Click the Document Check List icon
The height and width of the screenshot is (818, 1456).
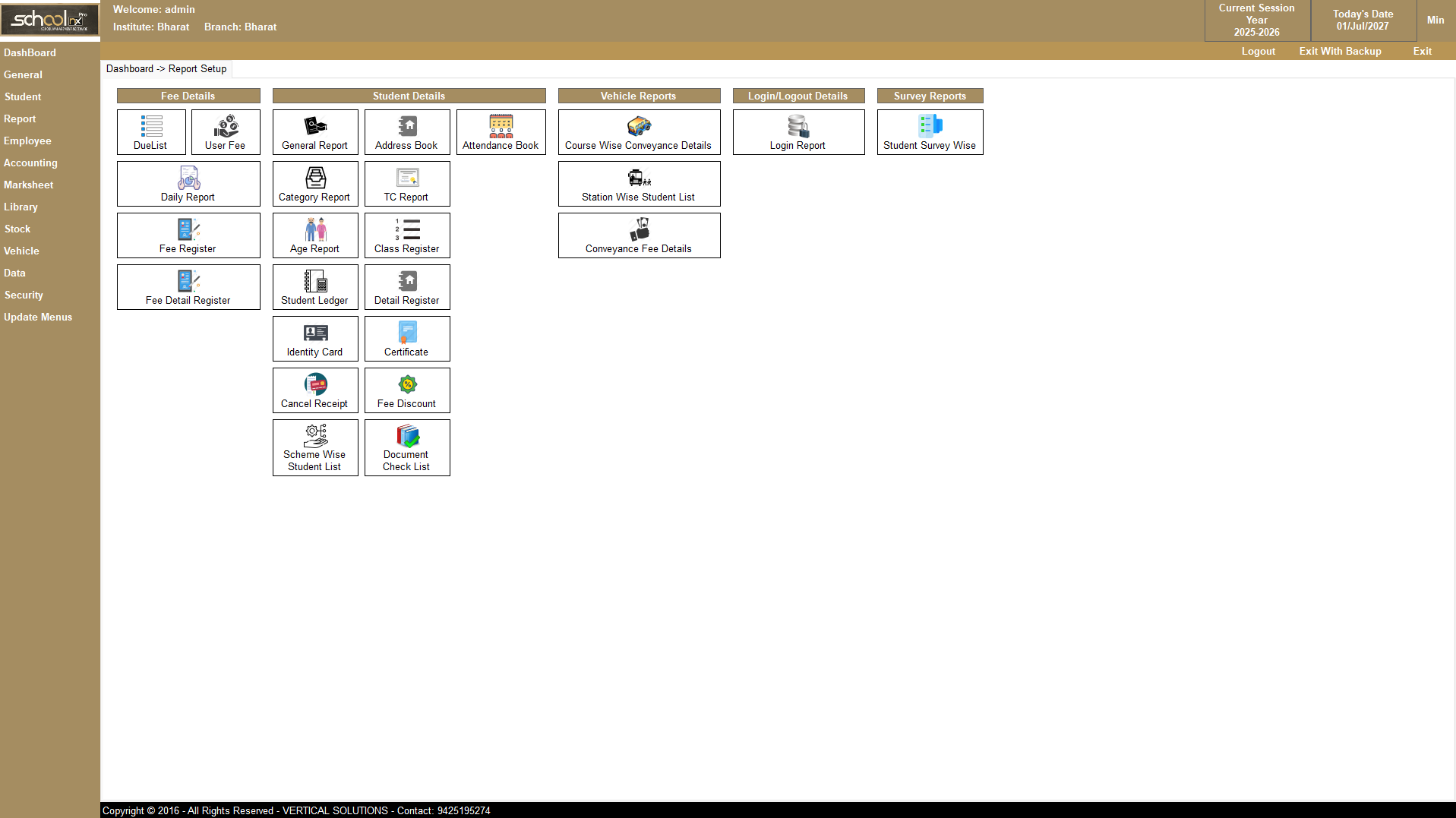point(407,436)
